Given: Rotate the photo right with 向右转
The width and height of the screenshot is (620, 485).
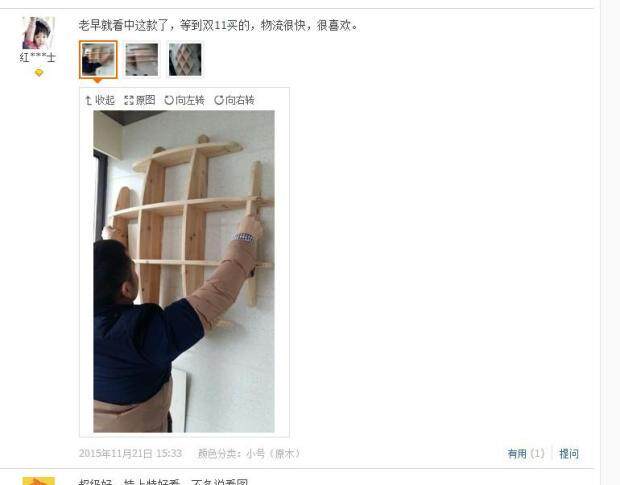Looking at the screenshot, I should 234,100.
